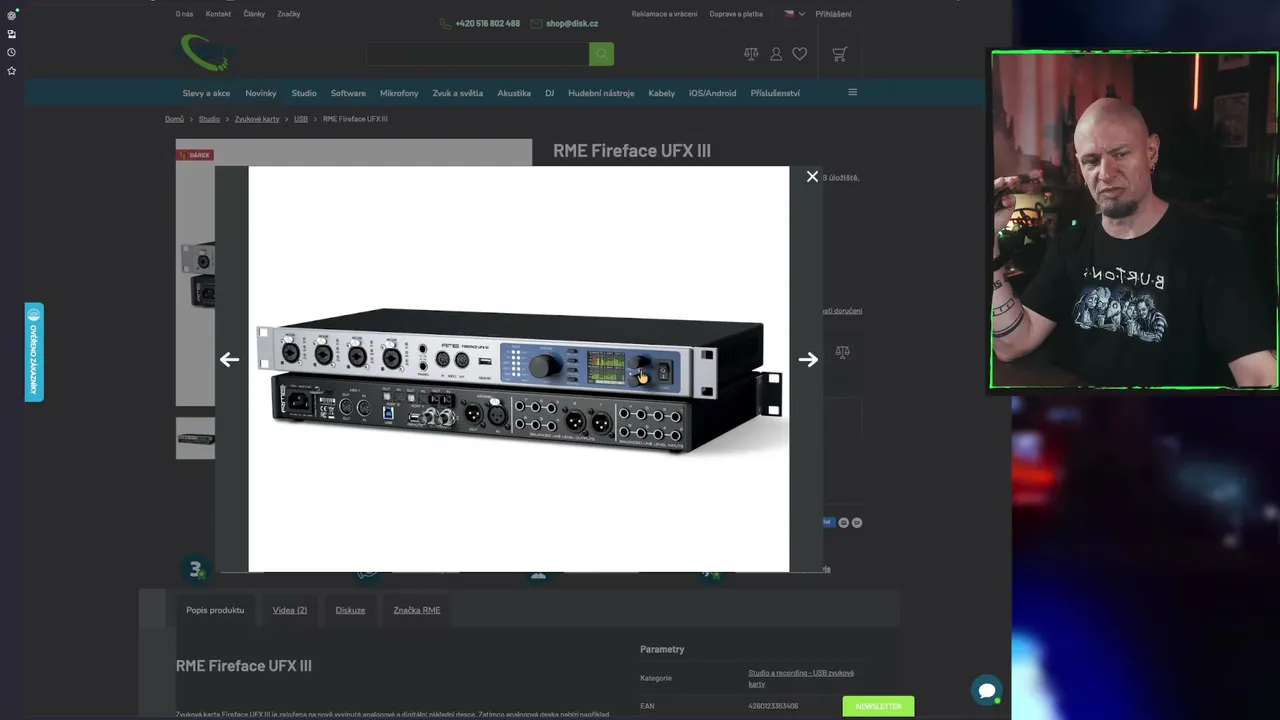The width and height of the screenshot is (1280, 720).
Task: Open the Novinky category
Action: pyautogui.click(x=261, y=93)
